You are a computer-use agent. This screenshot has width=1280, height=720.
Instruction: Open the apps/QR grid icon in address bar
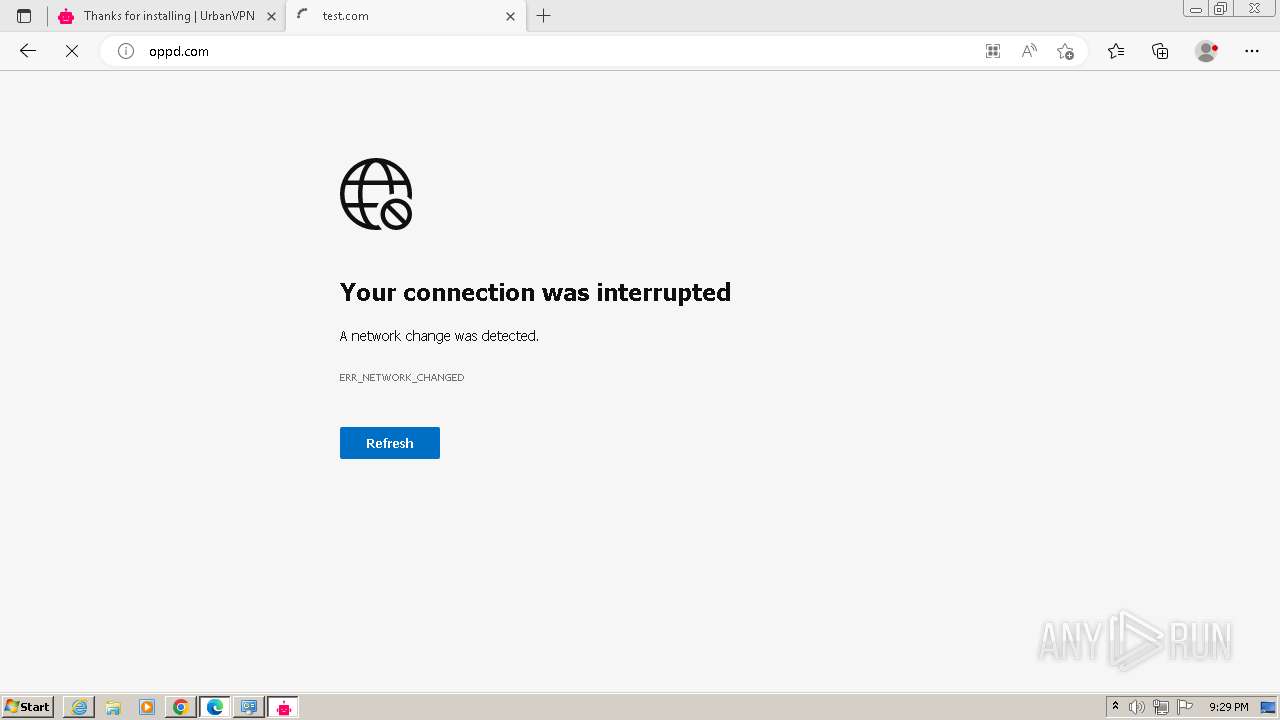click(993, 51)
